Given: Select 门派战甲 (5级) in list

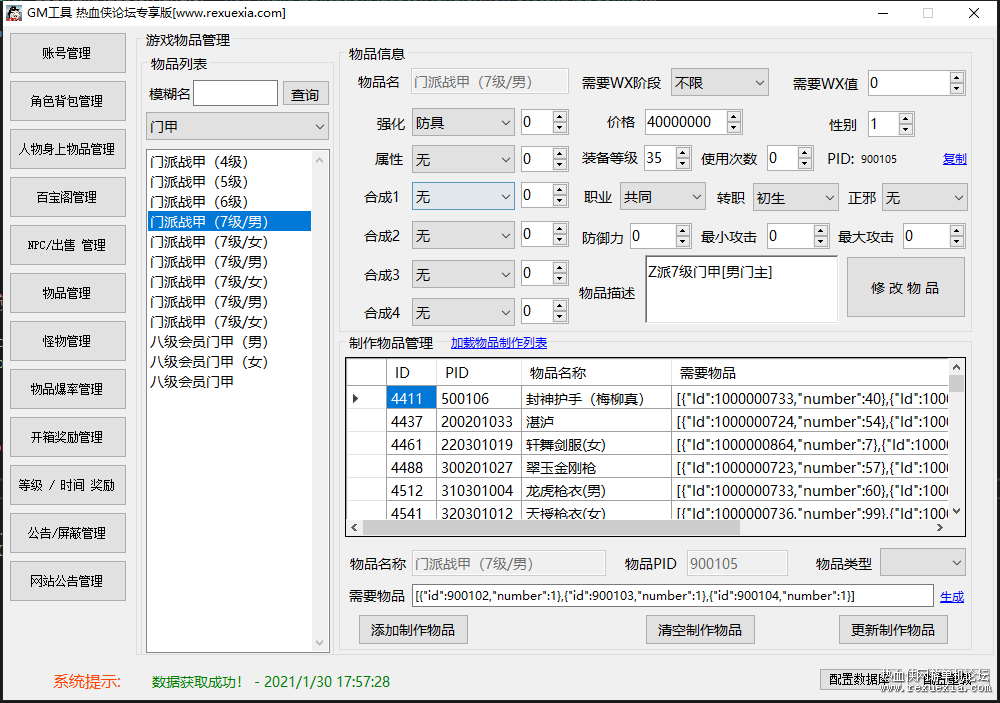Looking at the screenshot, I should (x=230, y=182).
